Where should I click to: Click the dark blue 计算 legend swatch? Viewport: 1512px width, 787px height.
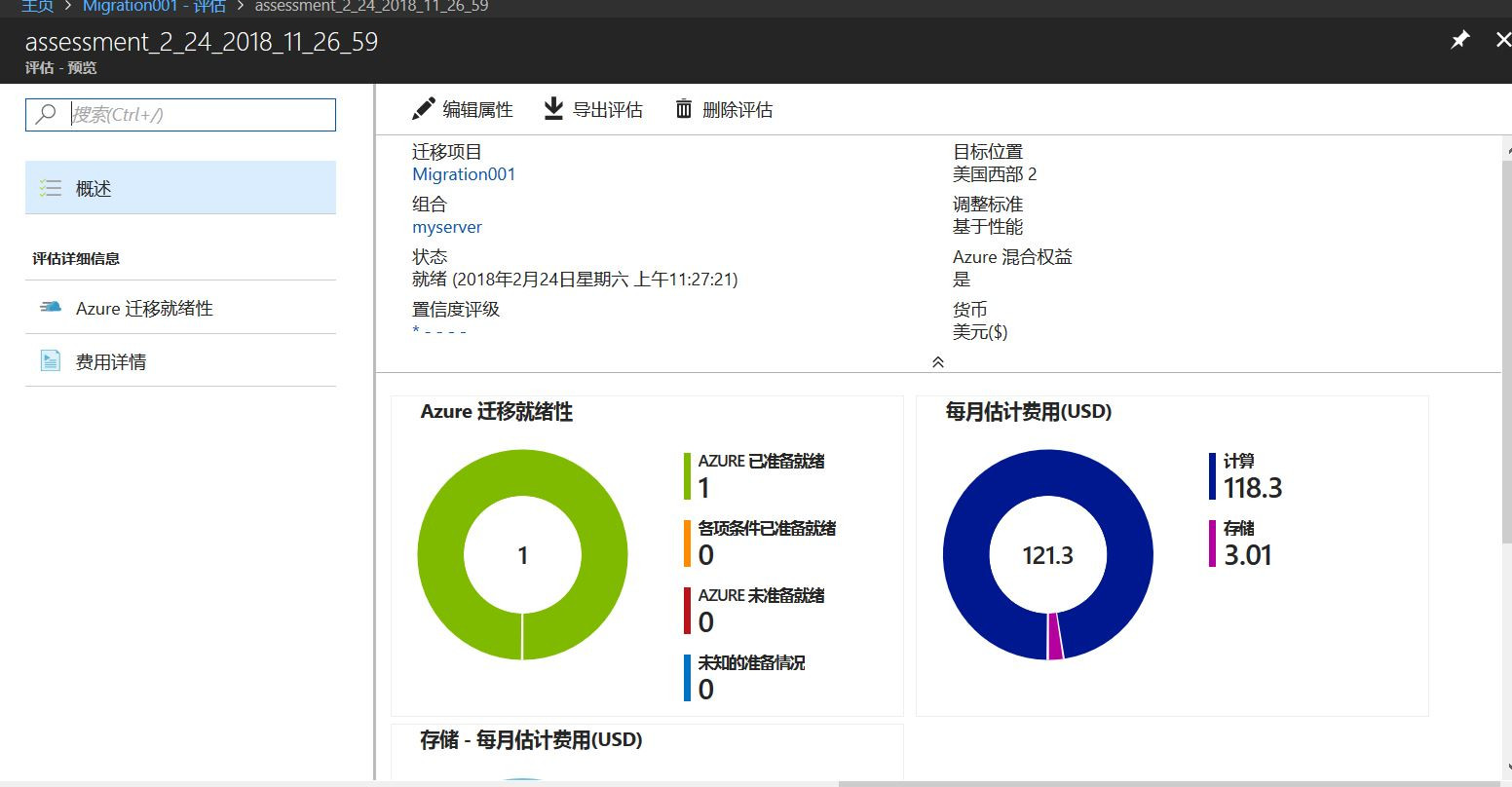pyautogui.click(x=1212, y=475)
